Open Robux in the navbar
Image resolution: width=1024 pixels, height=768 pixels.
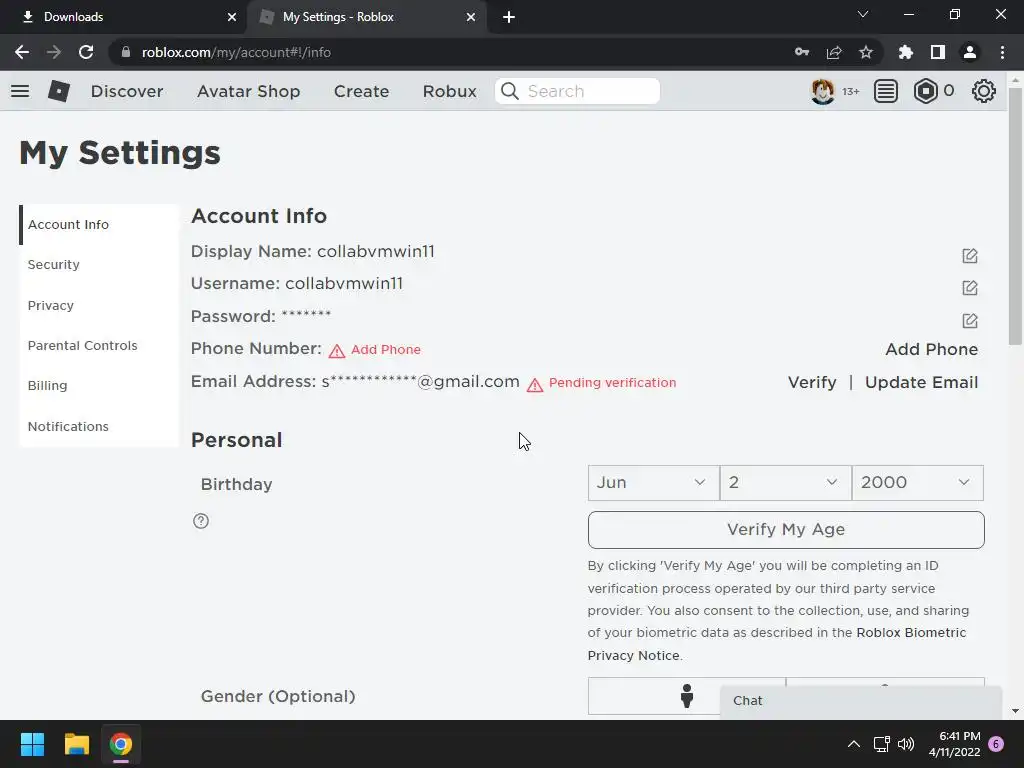449,91
